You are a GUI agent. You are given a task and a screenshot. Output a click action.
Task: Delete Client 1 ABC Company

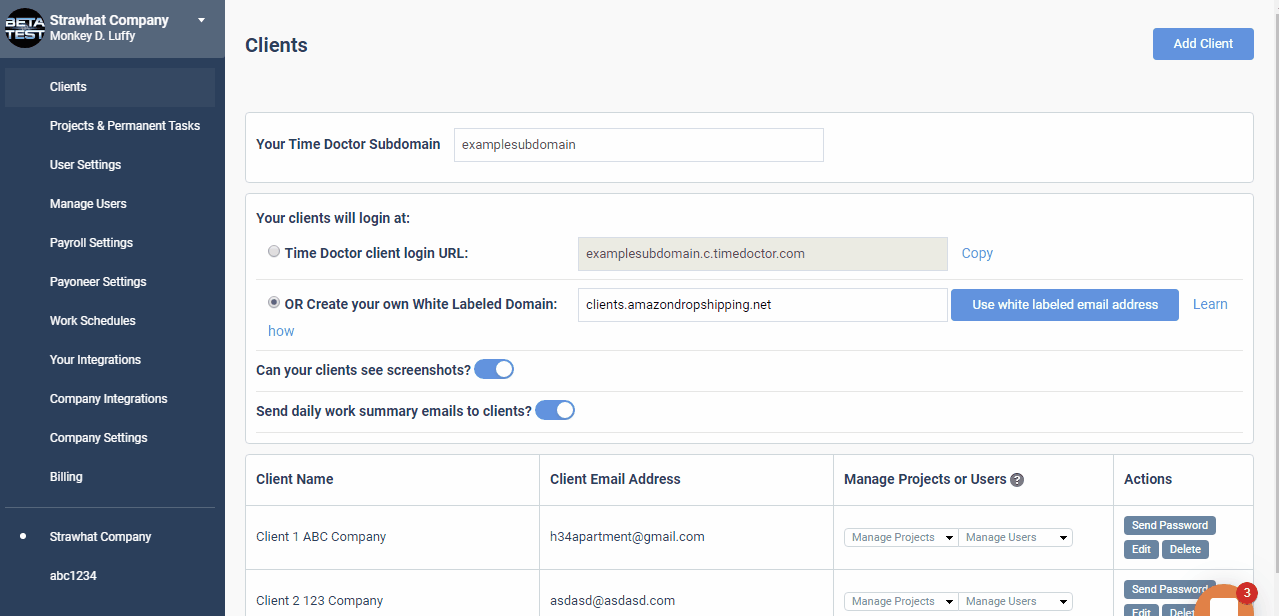point(1185,549)
